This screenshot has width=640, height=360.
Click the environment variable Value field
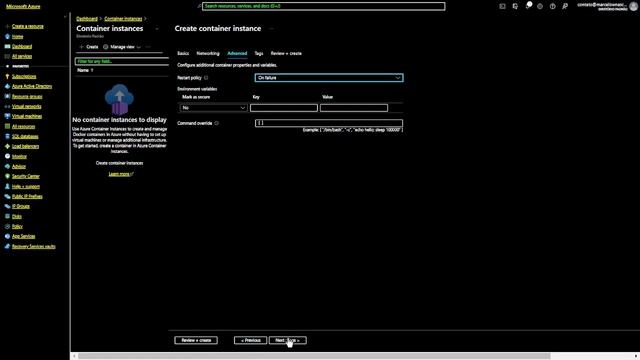354,108
